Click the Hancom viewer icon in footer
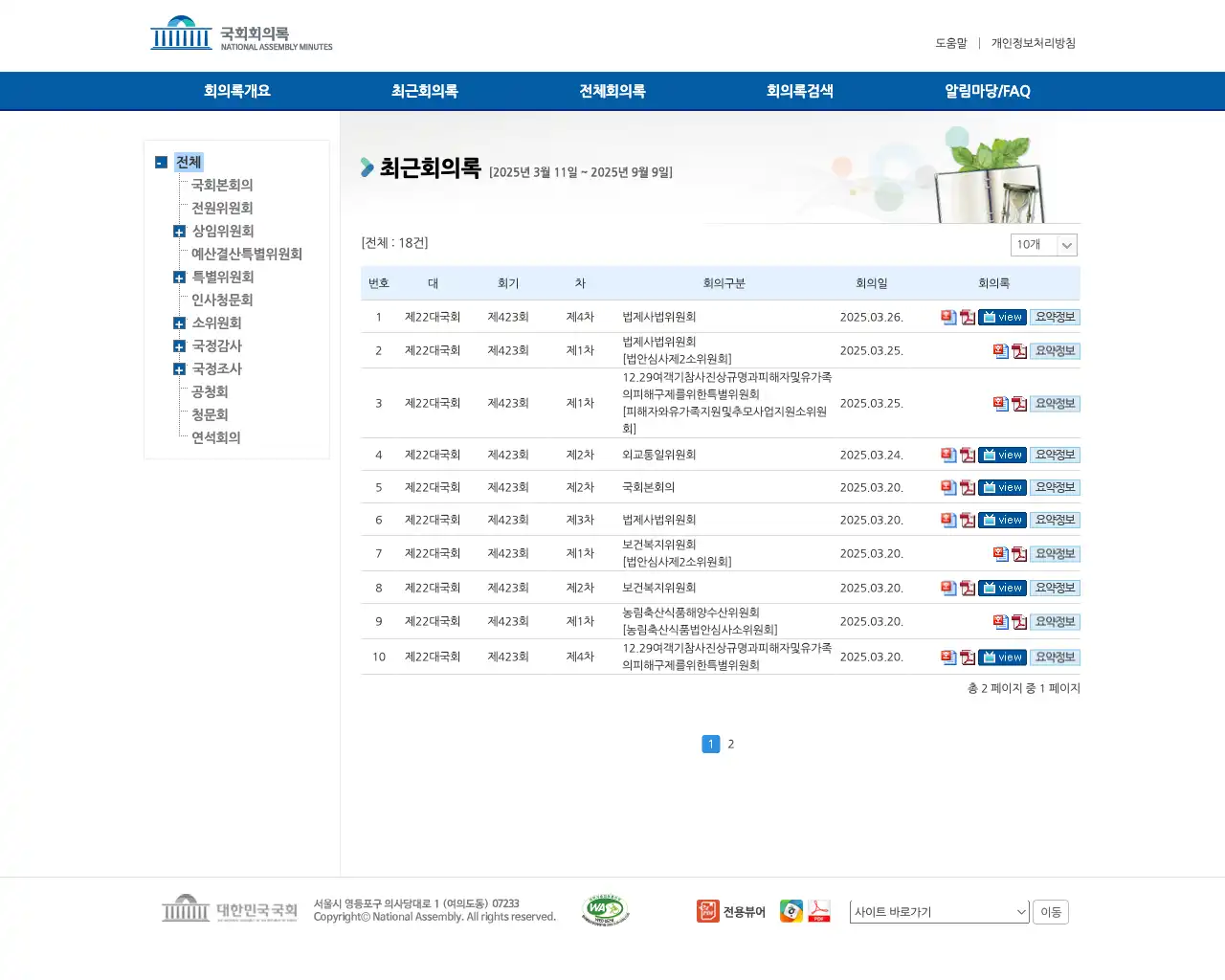1225x980 pixels. click(791, 911)
